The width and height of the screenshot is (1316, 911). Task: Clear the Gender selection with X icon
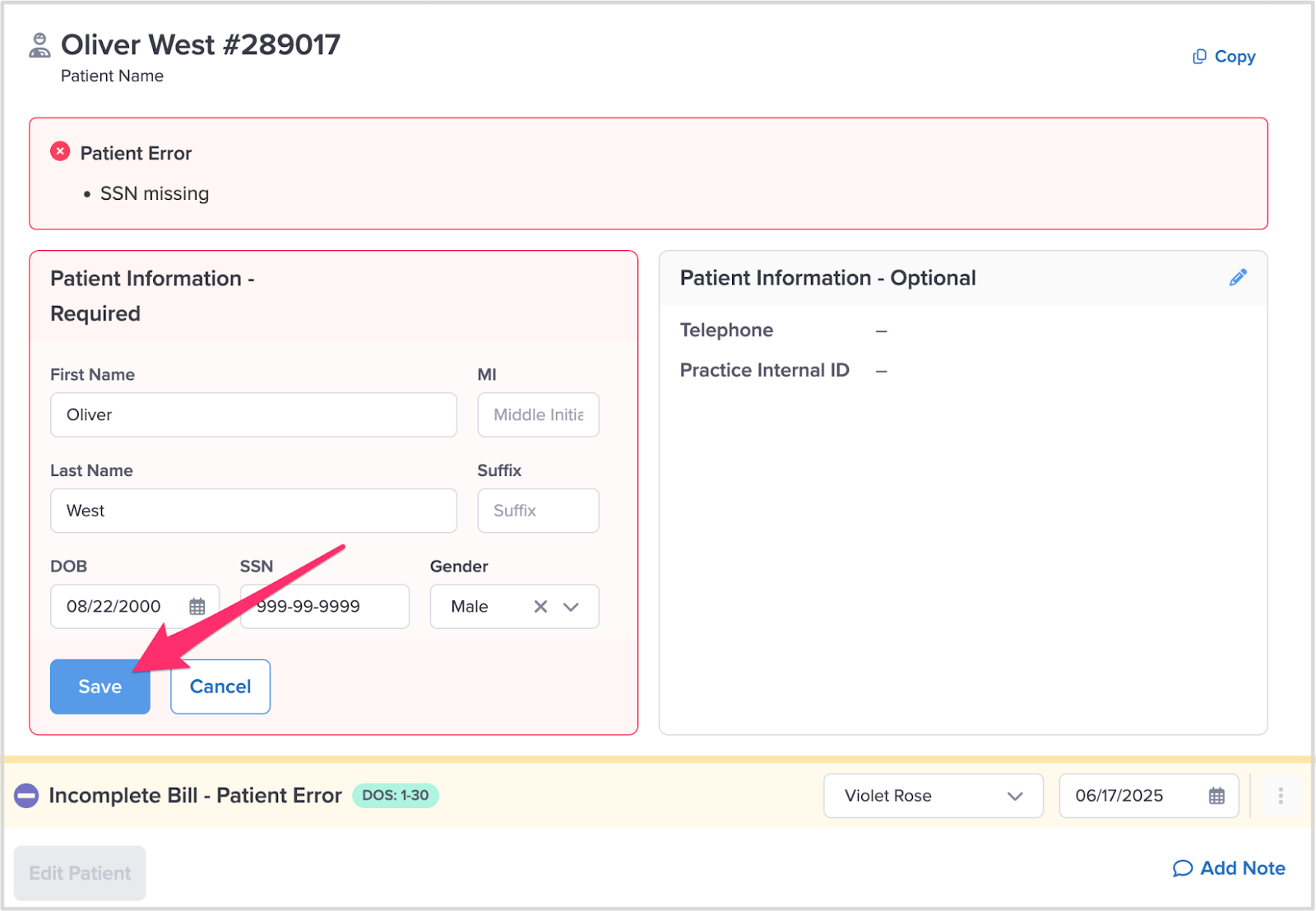(x=540, y=607)
